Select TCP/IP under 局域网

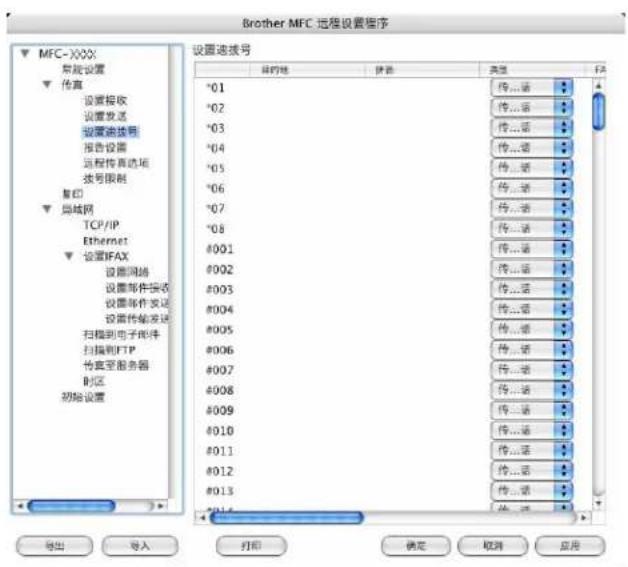(101, 225)
